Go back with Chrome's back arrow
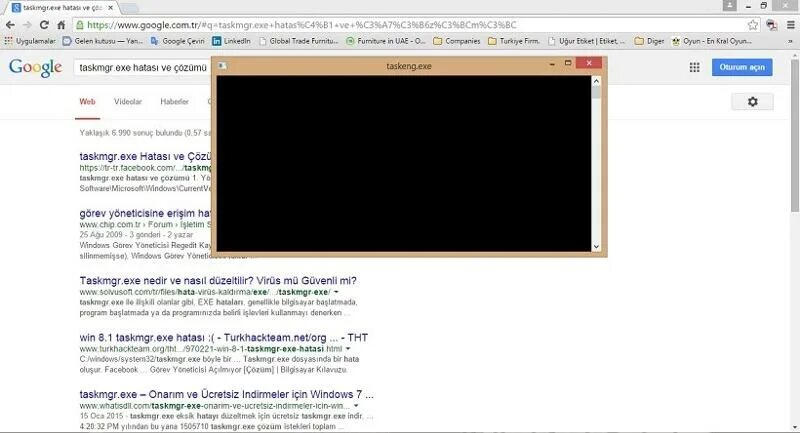800x433 pixels. [x=10, y=25]
